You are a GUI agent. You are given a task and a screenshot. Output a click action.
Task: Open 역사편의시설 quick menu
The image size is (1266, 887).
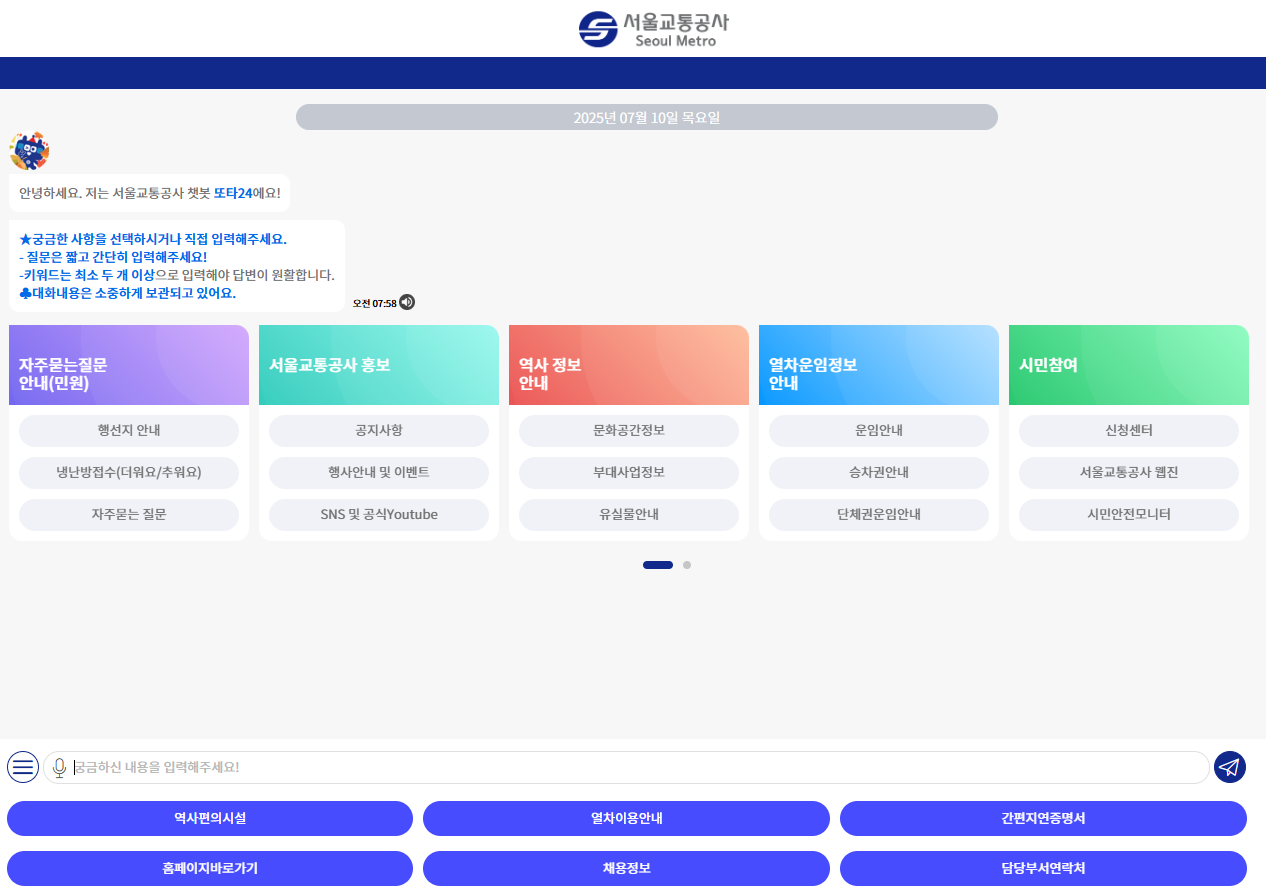click(210, 818)
